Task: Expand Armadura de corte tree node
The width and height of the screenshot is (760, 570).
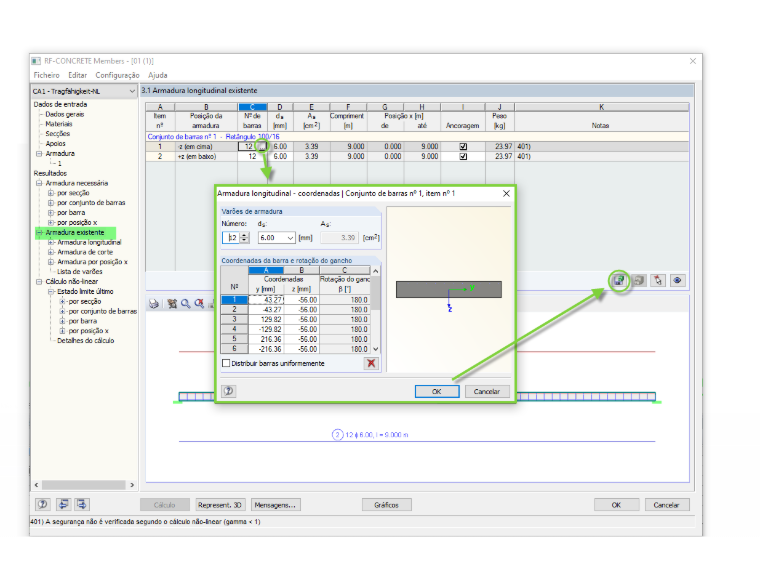Action: 51,252
